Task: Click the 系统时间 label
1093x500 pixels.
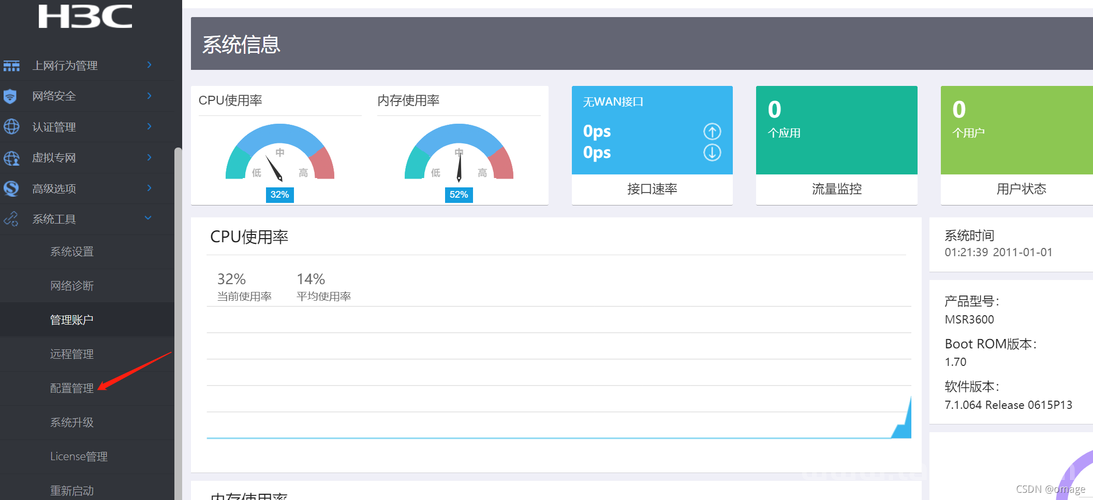Action: pyautogui.click(x=970, y=236)
